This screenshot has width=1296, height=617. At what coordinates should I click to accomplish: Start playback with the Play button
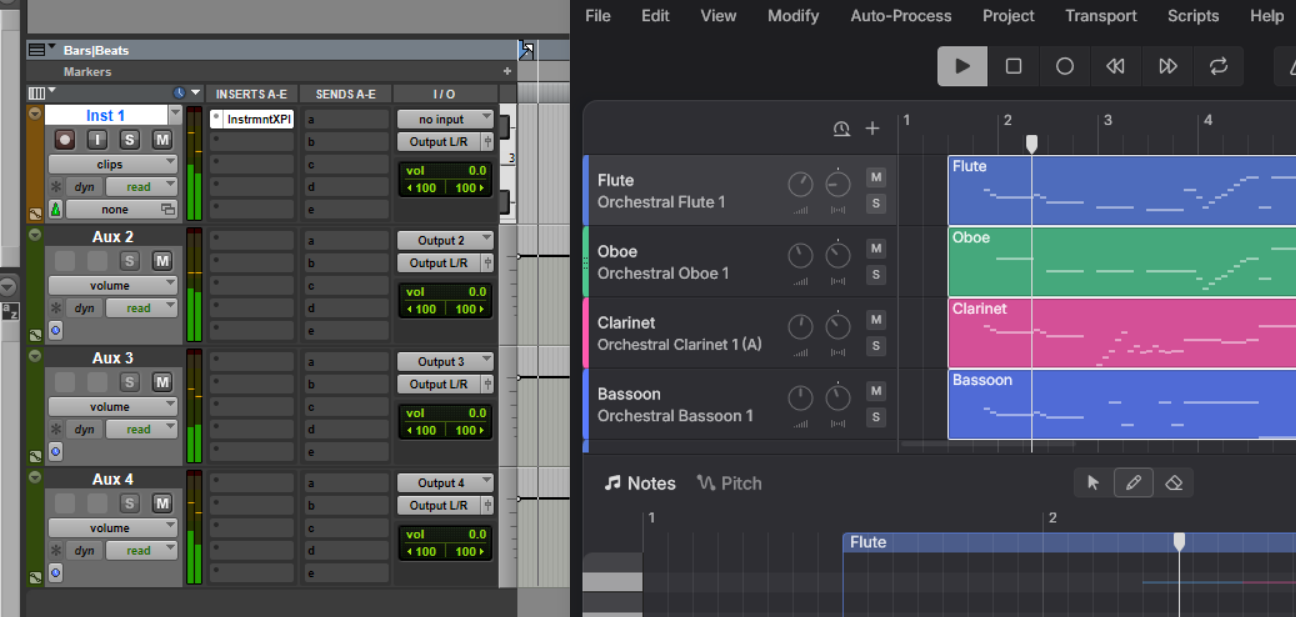[x=962, y=66]
